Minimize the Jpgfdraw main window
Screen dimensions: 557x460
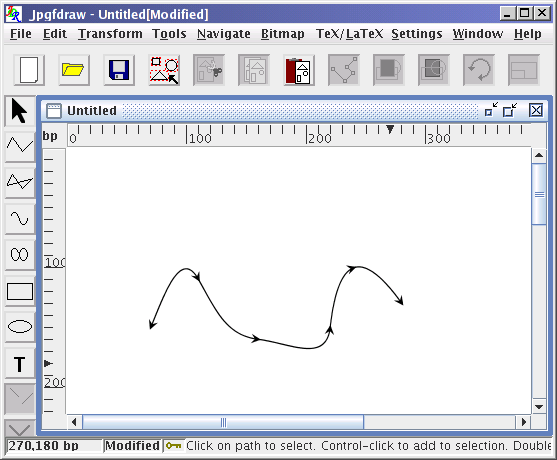507,13
